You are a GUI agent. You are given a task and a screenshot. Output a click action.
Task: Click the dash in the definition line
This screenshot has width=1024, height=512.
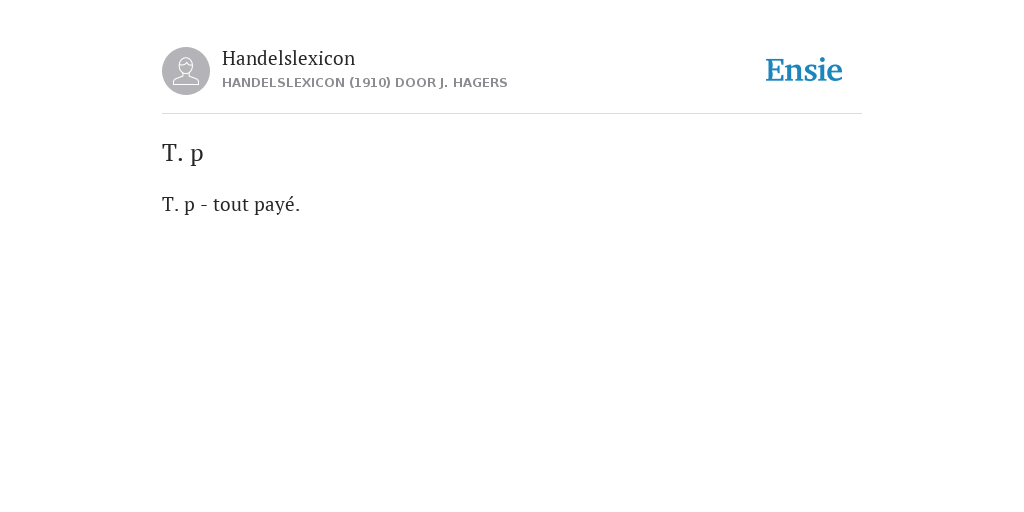click(204, 206)
